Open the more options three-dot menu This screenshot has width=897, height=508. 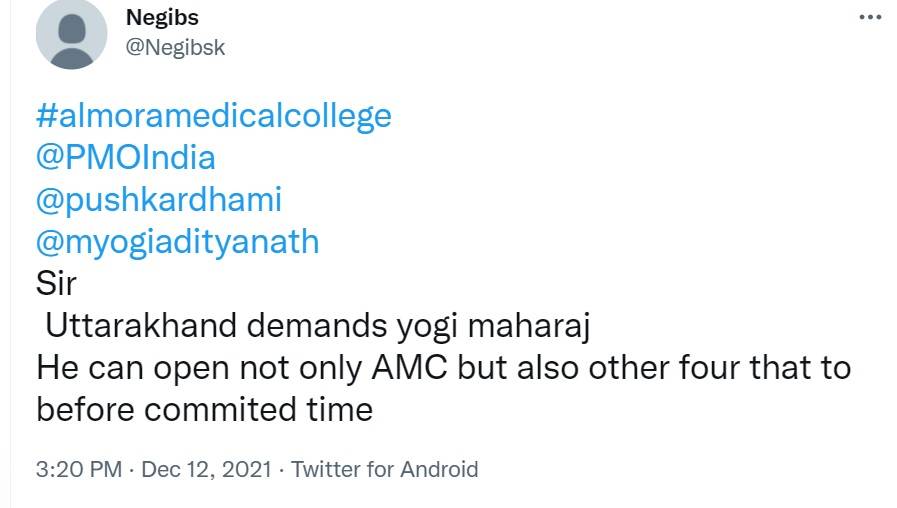pyautogui.click(x=870, y=19)
